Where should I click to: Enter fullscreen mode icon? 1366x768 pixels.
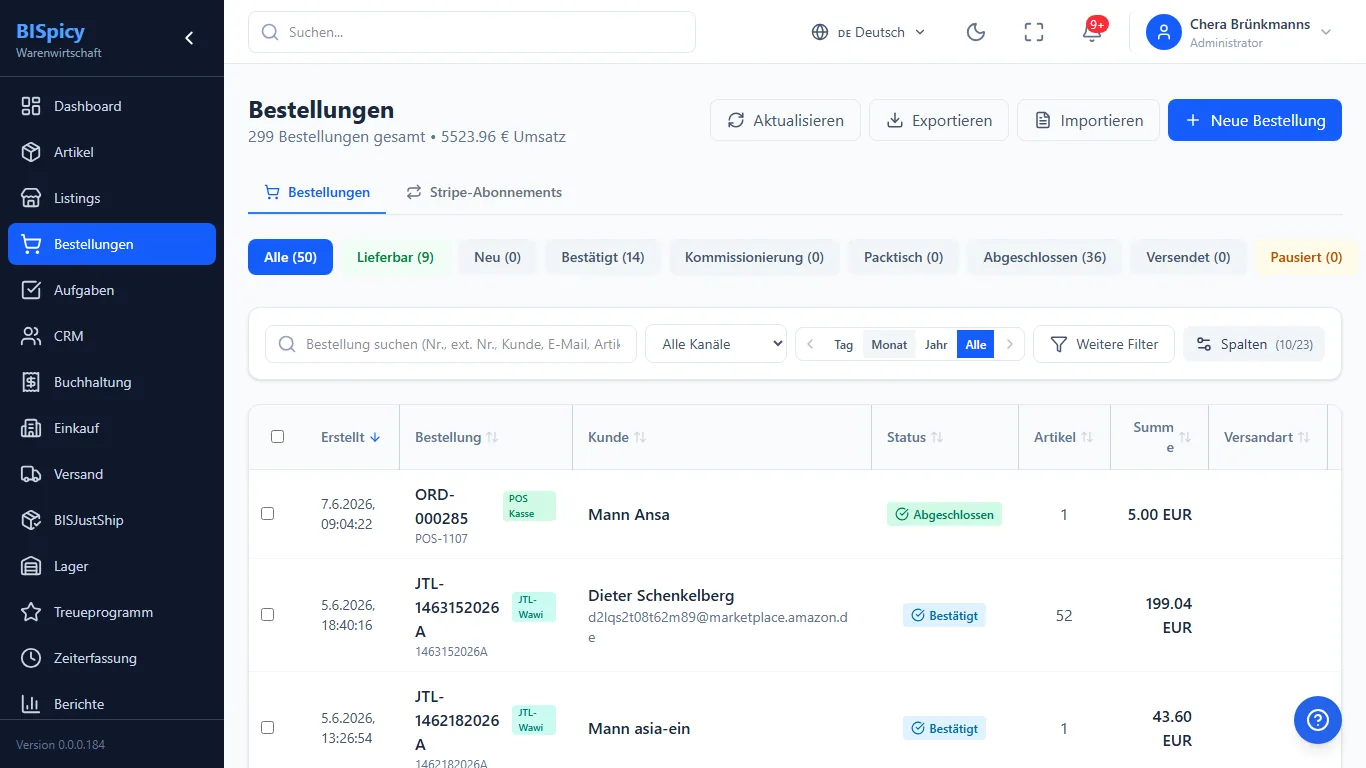coord(1034,32)
